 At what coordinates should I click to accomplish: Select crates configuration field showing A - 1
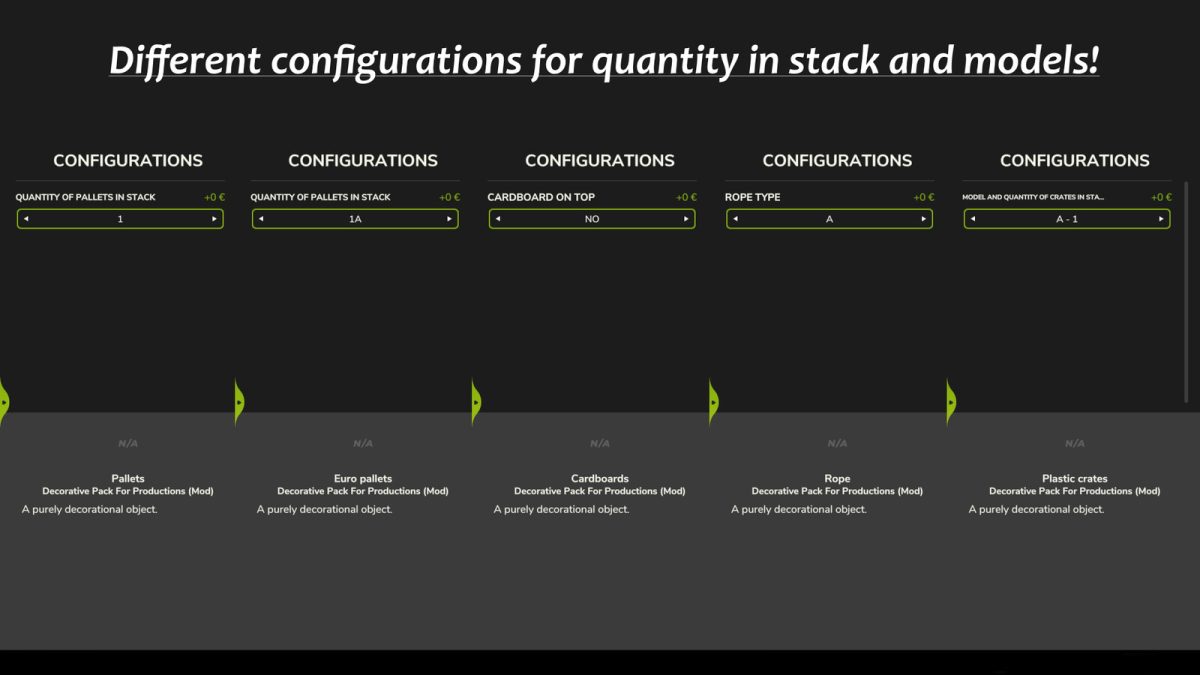(x=1067, y=219)
